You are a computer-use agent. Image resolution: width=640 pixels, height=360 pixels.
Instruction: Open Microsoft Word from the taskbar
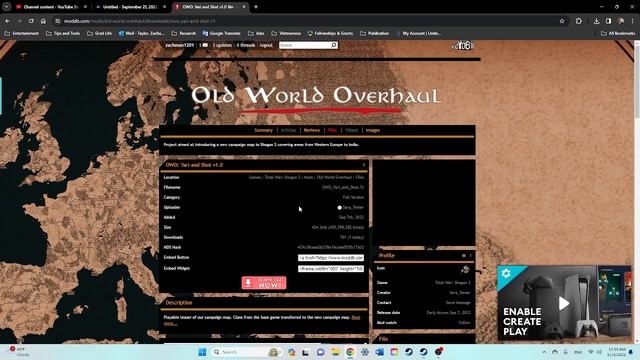click(x=379, y=352)
